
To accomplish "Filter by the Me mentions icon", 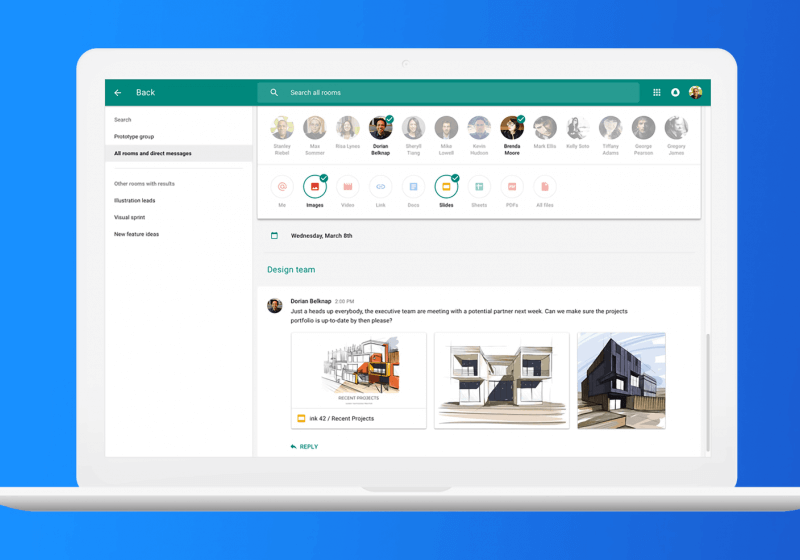I will (282, 187).
